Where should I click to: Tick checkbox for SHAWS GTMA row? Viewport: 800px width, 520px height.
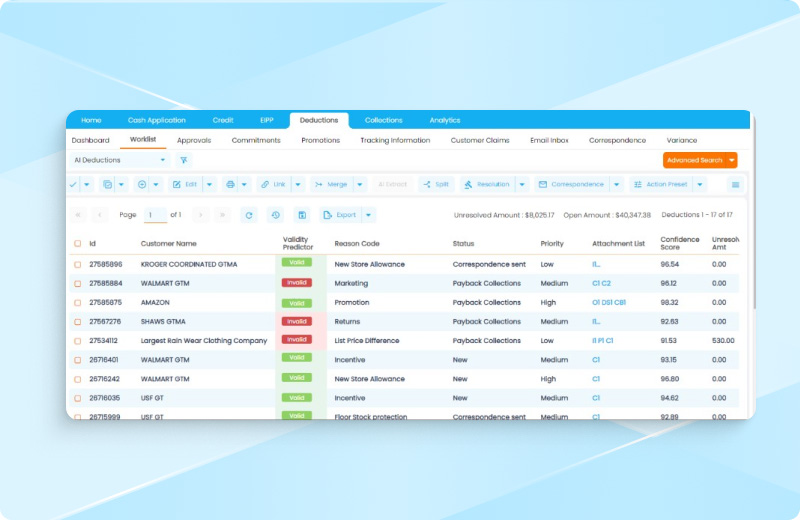(x=78, y=322)
